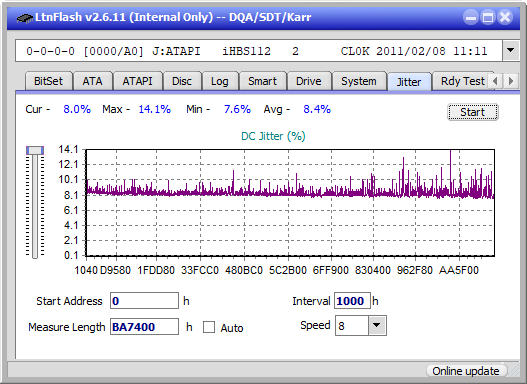Select the drive info field showing iHBS112
Screen dimensions: 527x384
259,51
